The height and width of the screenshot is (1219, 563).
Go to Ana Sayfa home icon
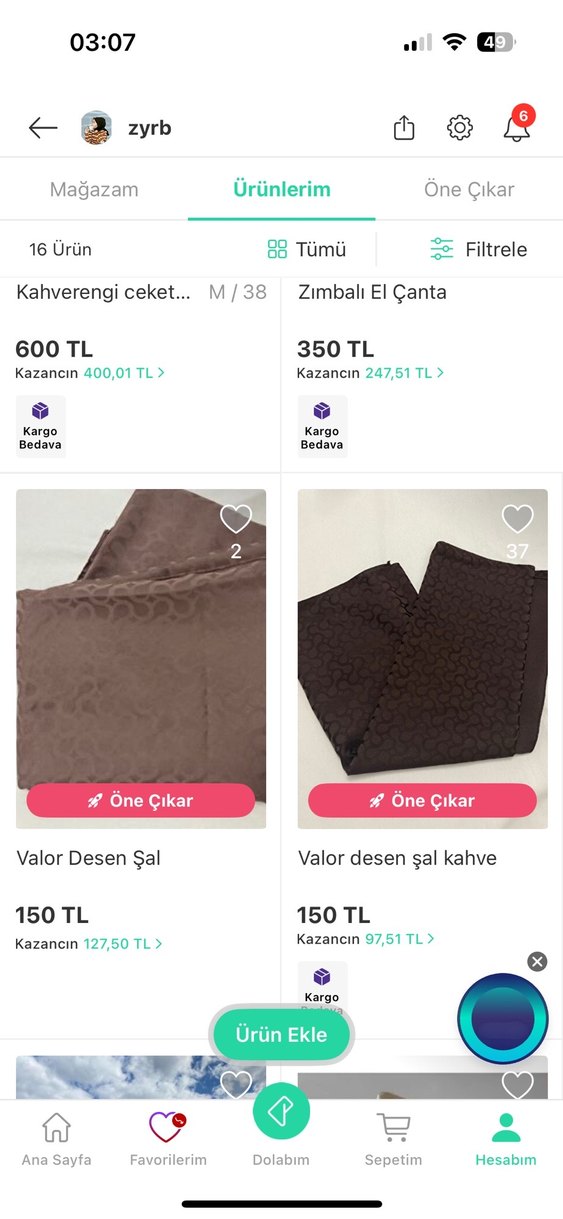point(56,1127)
